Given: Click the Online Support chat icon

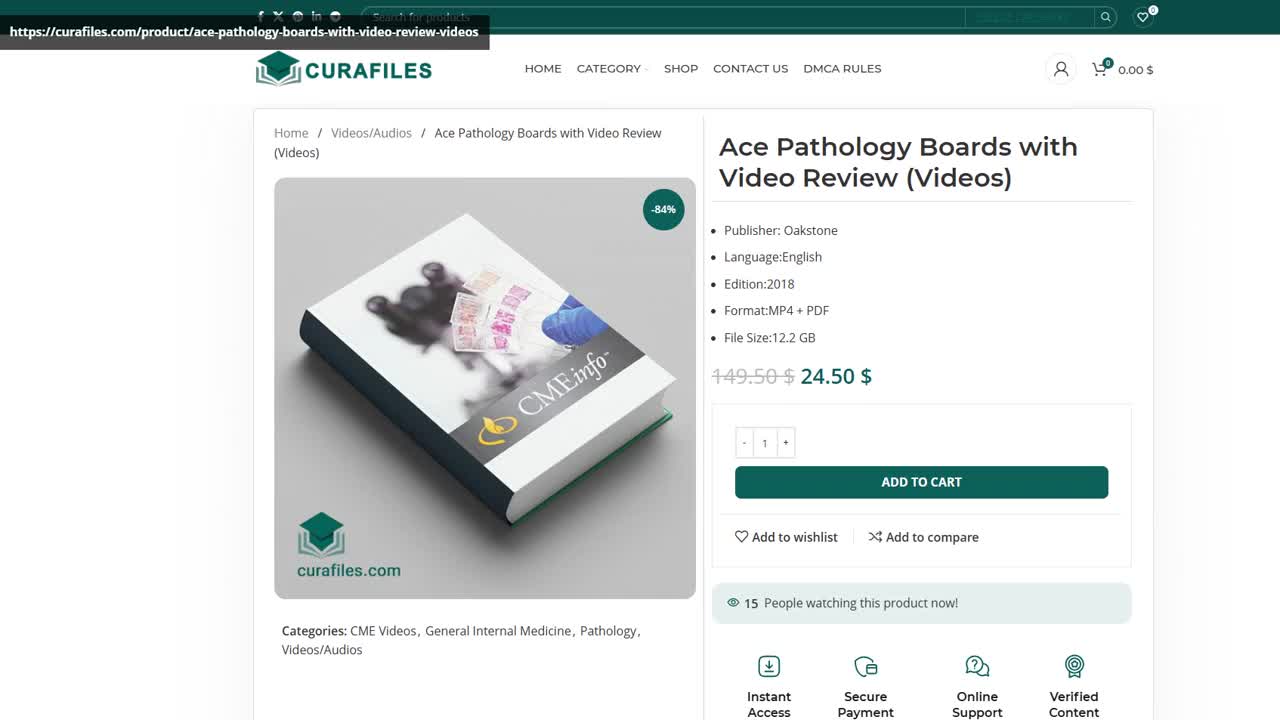Looking at the screenshot, I should [x=977, y=666].
